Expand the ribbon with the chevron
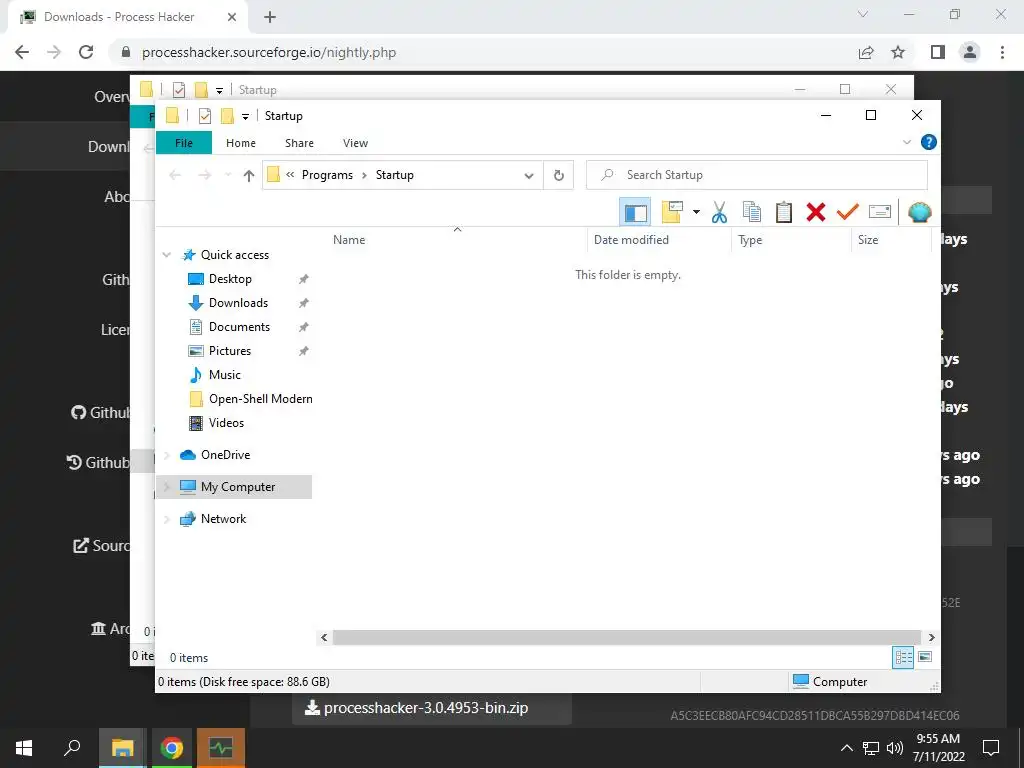The image size is (1024, 768). click(x=906, y=142)
